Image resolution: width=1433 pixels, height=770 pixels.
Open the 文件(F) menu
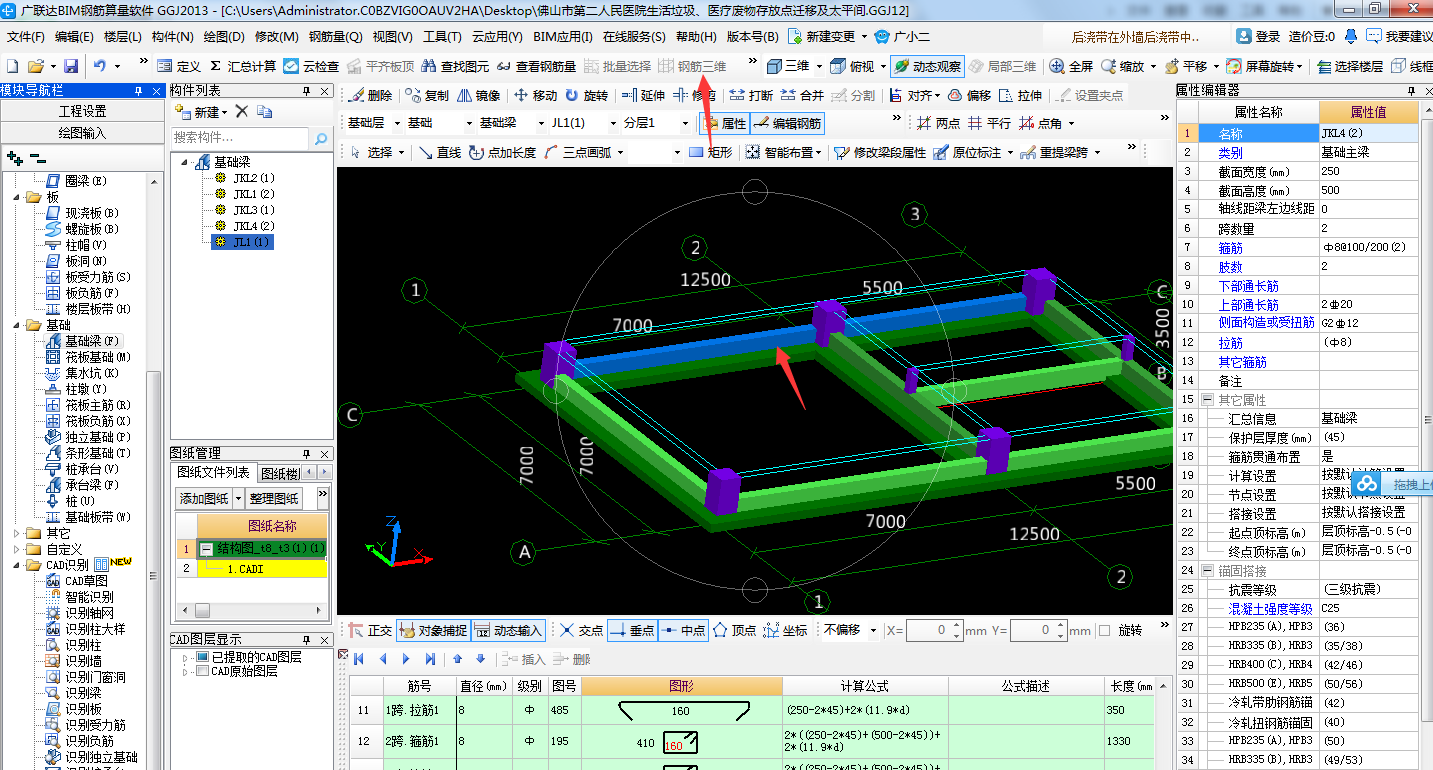click(26, 37)
